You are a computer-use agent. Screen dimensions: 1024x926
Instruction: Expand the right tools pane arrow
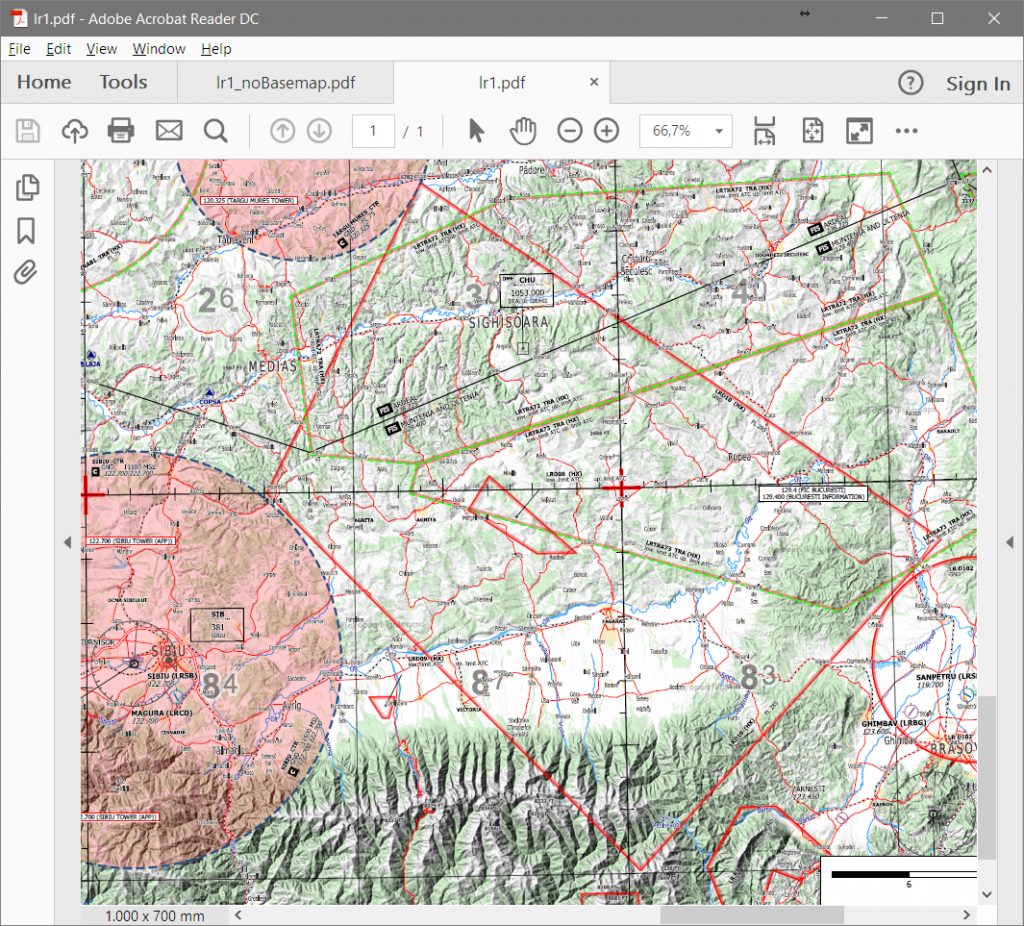click(1009, 542)
